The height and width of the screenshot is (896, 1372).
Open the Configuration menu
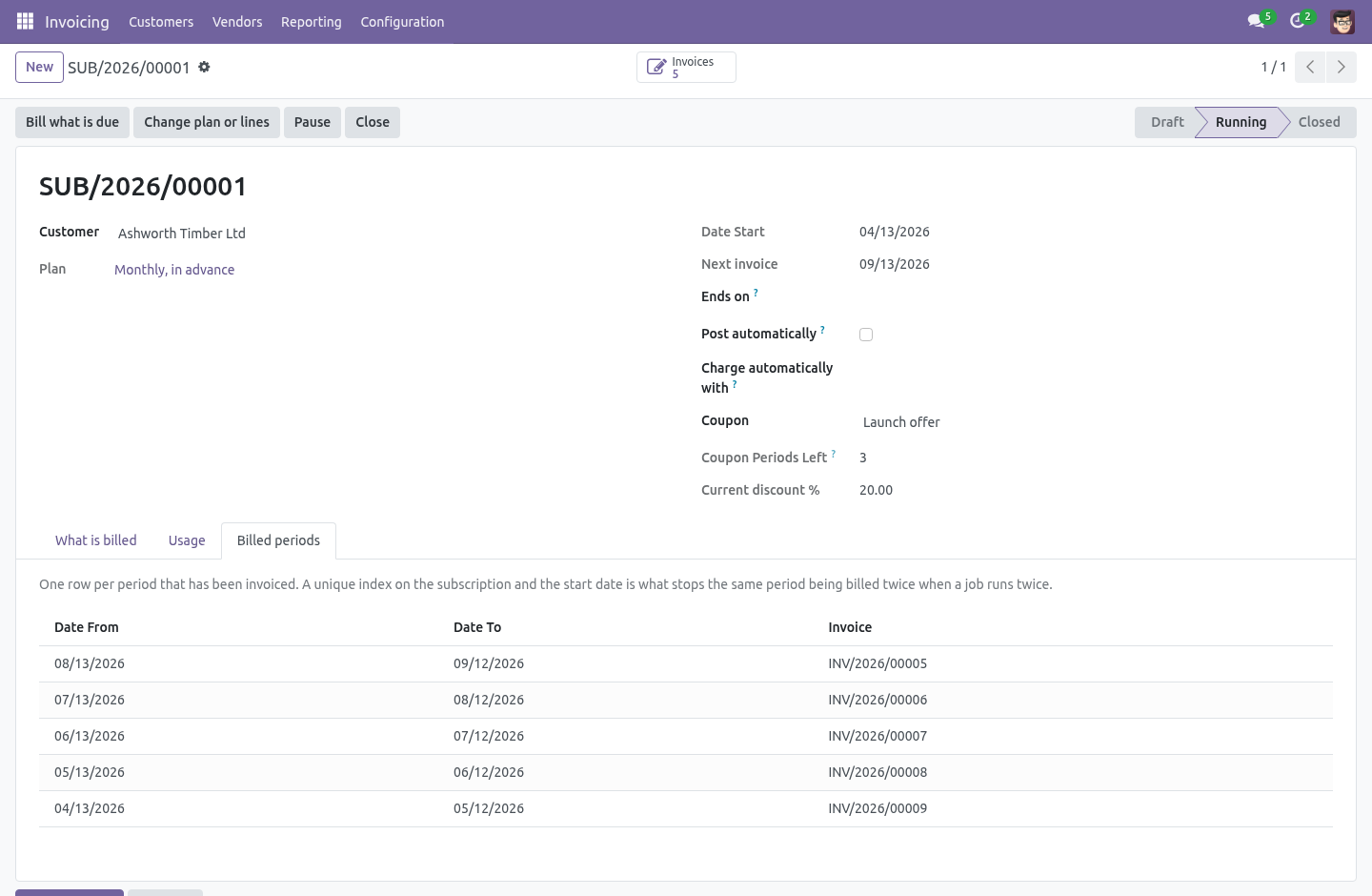pyautogui.click(x=402, y=22)
